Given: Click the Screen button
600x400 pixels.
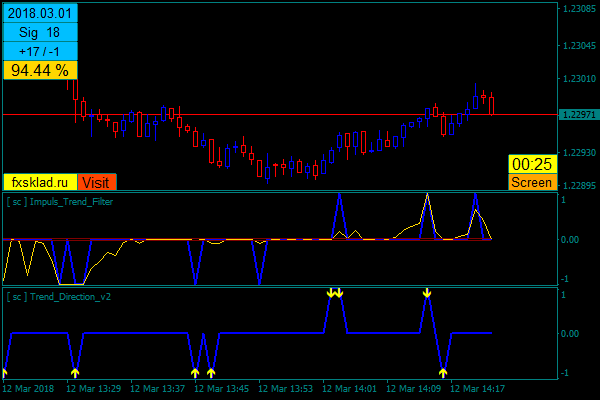Looking at the screenshot, I should click(532, 182).
